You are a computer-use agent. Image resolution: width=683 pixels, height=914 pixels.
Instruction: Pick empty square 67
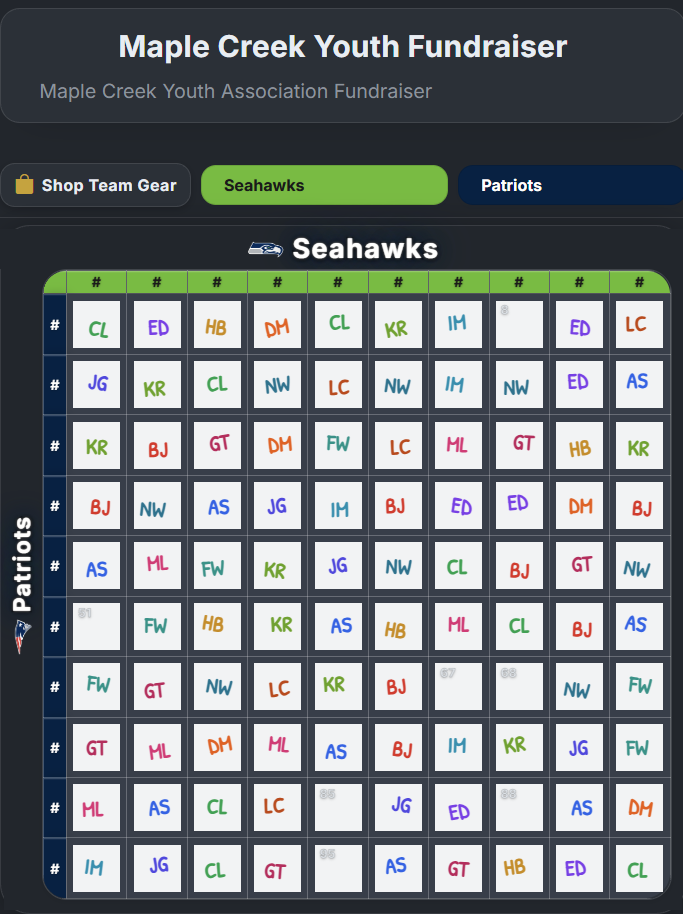pos(458,686)
